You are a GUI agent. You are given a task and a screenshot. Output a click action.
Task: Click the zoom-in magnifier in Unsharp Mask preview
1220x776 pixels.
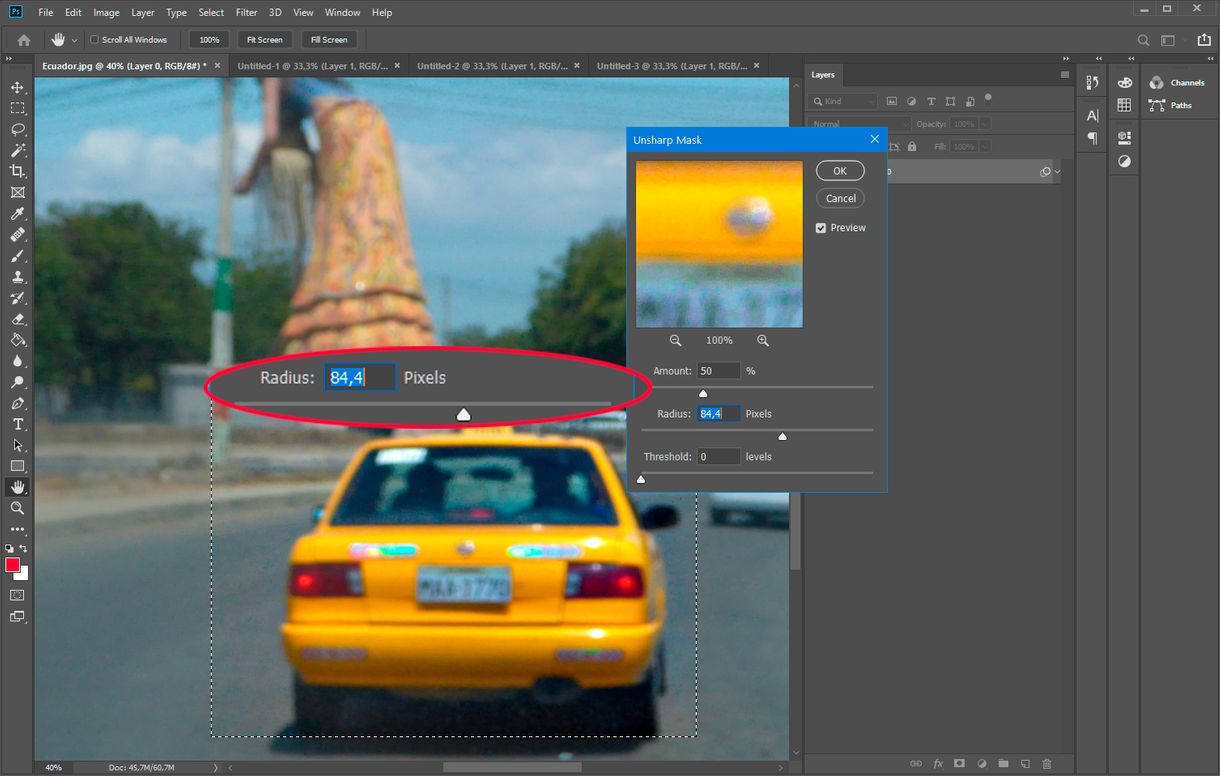[x=763, y=340]
